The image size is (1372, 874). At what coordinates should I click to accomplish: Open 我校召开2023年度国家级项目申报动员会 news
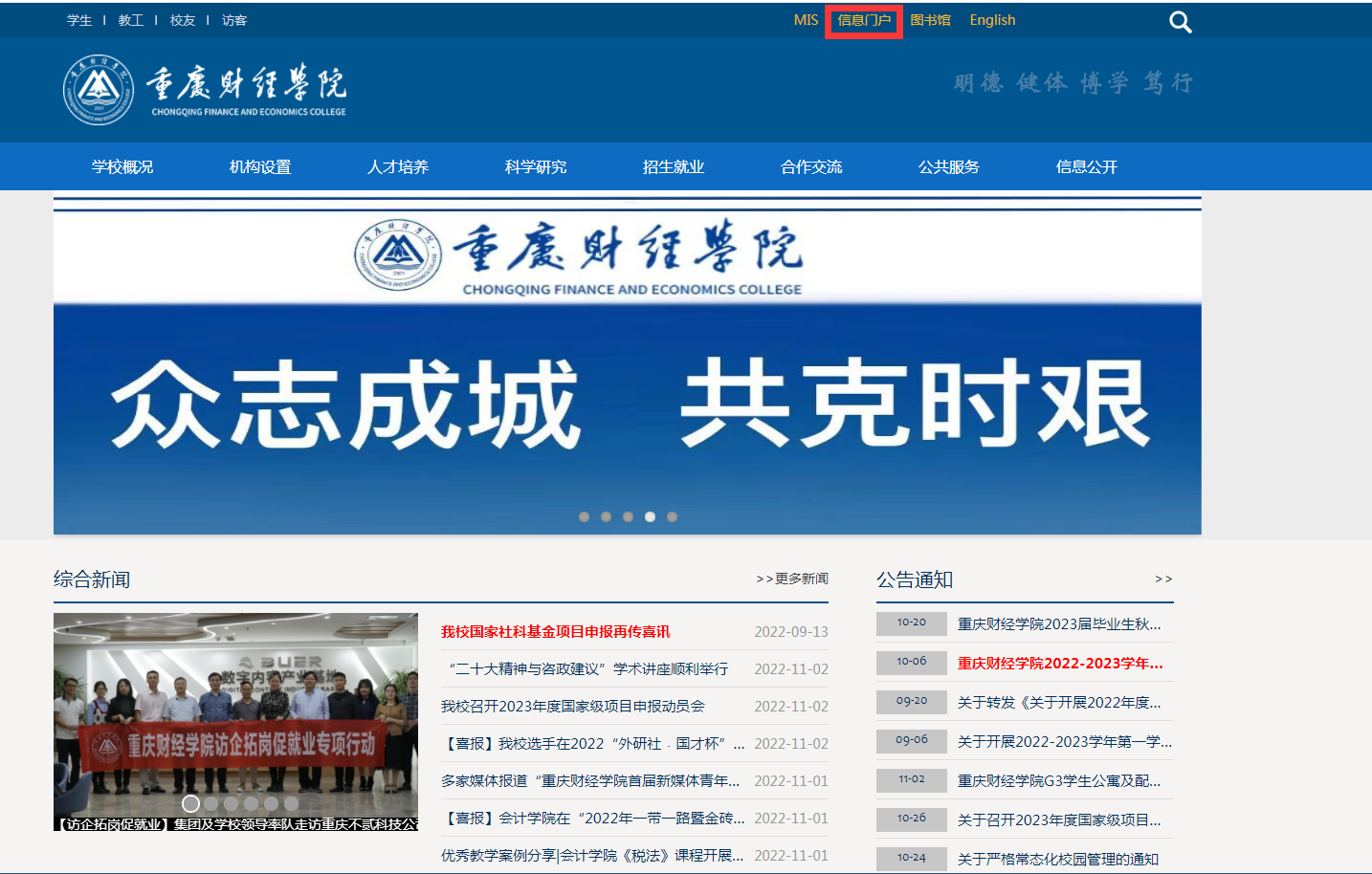pyautogui.click(x=573, y=706)
